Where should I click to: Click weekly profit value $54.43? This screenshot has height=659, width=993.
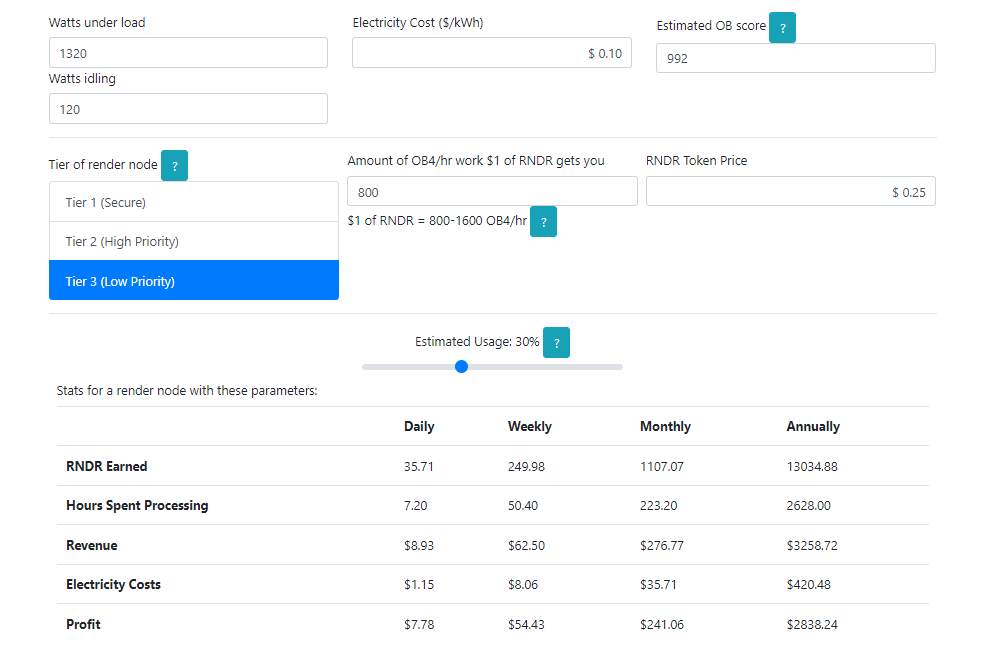tap(526, 625)
